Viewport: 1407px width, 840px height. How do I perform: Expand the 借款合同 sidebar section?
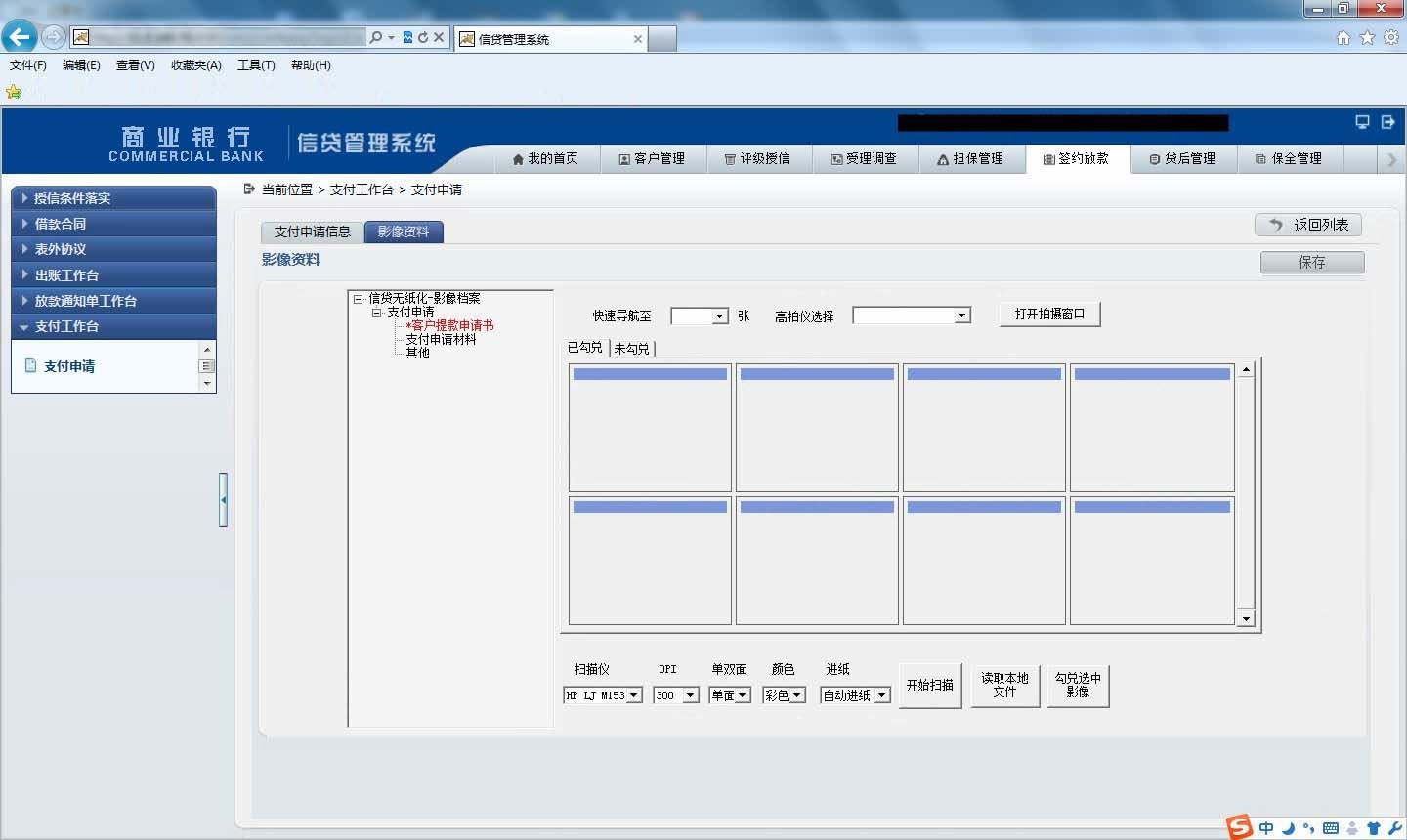[x=113, y=224]
